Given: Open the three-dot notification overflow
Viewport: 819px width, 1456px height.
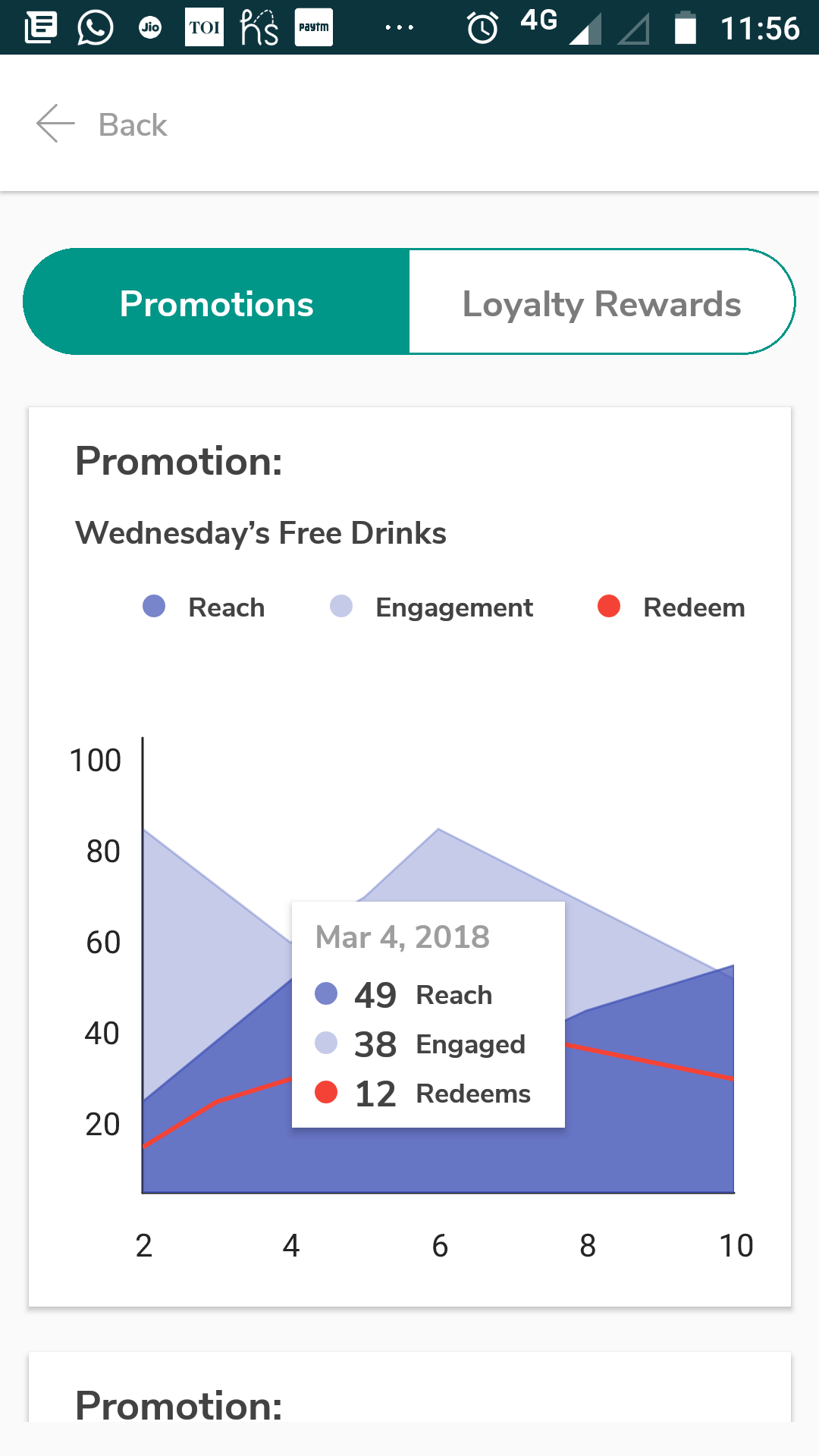Looking at the screenshot, I should (x=399, y=28).
